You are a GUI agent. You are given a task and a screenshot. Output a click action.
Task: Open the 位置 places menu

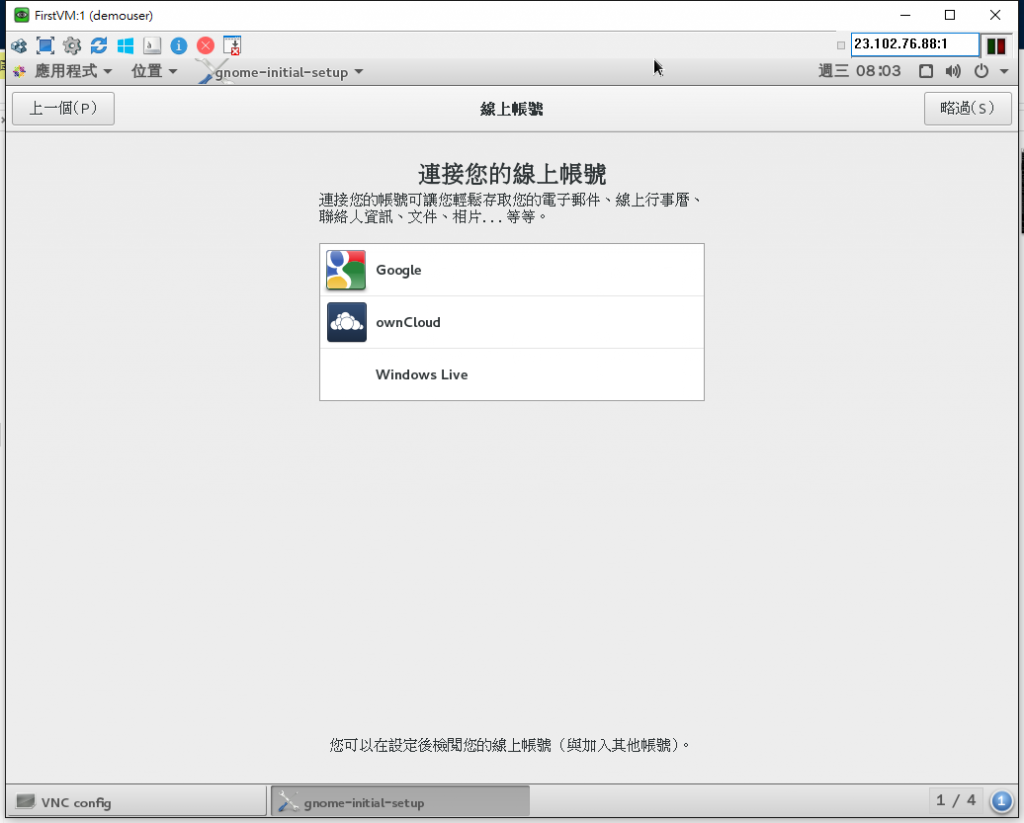click(x=154, y=71)
